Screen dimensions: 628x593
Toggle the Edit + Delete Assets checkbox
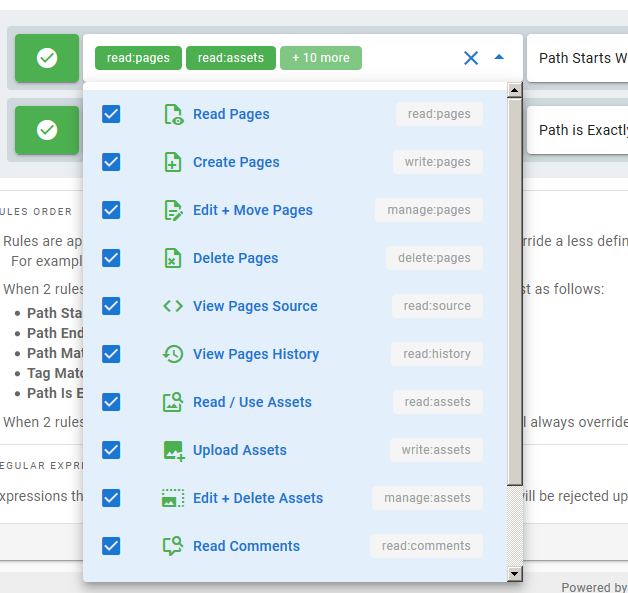click(x=111, y=498)
